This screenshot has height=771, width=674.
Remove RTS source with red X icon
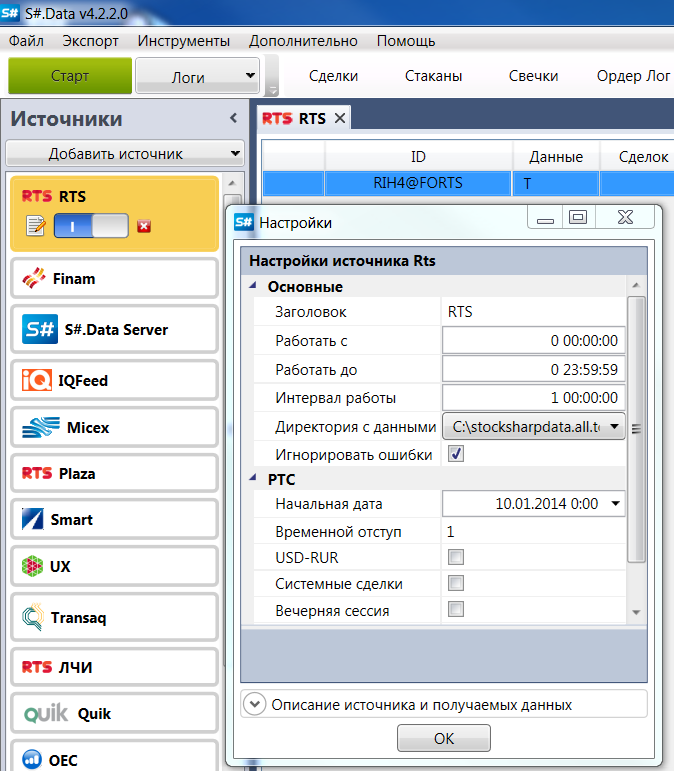point(144,226)
